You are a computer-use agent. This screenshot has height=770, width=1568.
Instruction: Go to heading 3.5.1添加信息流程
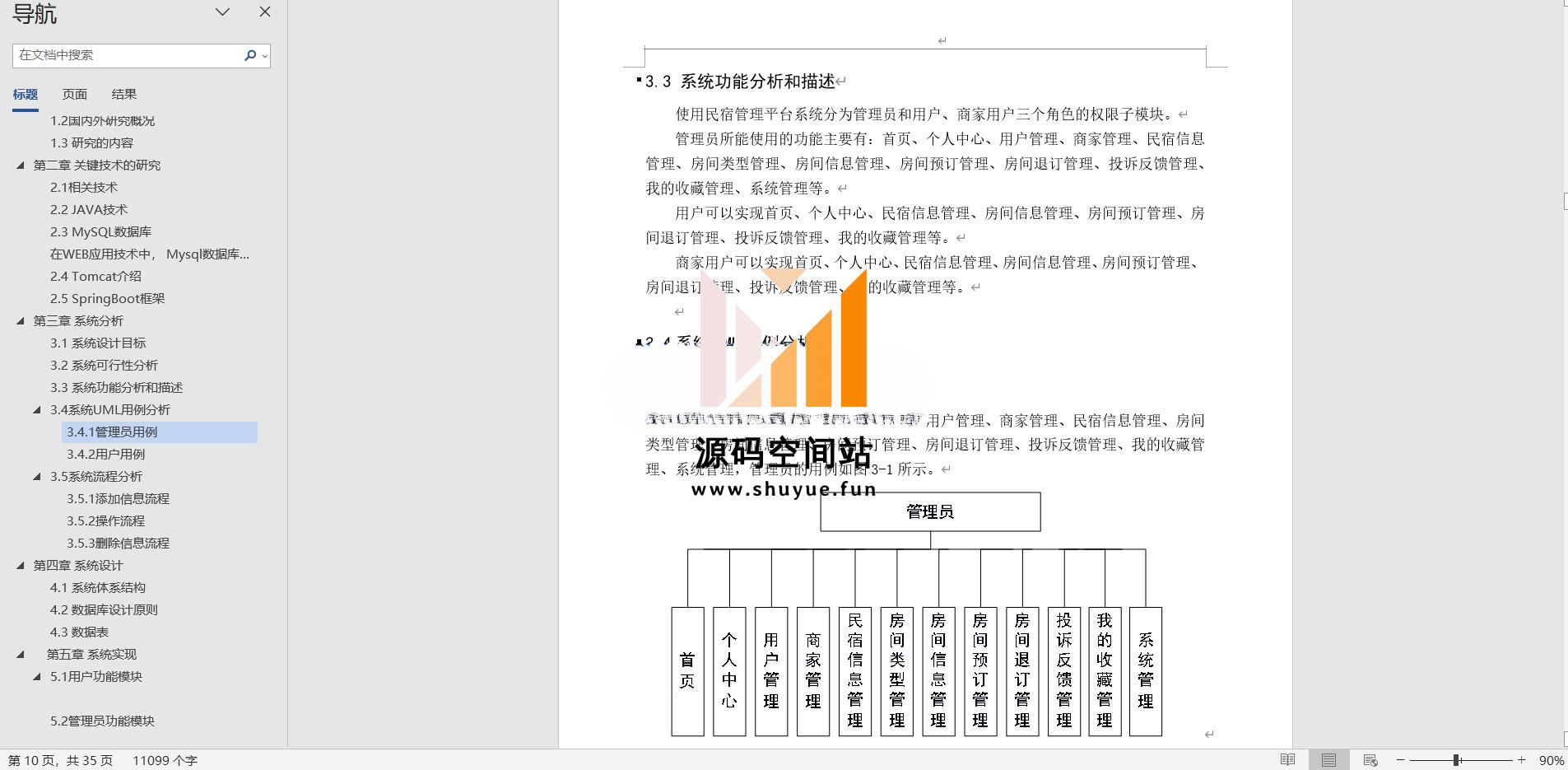coord(118,498)
